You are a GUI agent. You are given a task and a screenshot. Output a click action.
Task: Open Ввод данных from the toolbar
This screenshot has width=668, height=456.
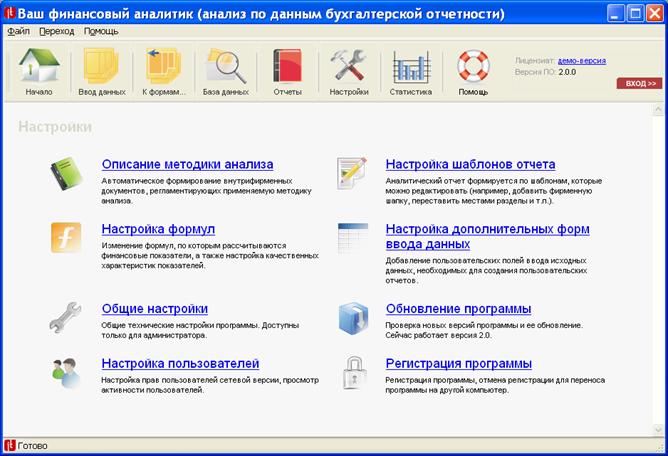(100, 67)
